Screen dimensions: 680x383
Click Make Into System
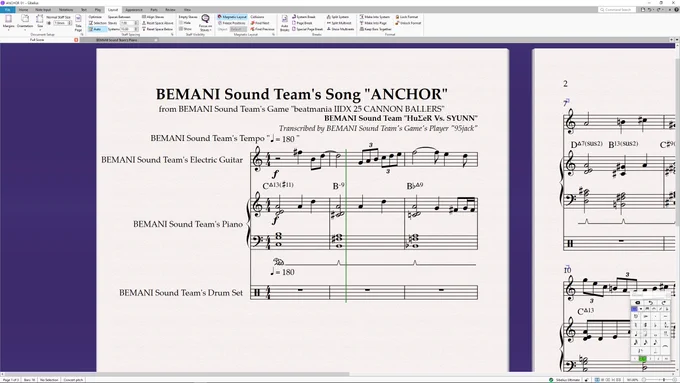375,17
